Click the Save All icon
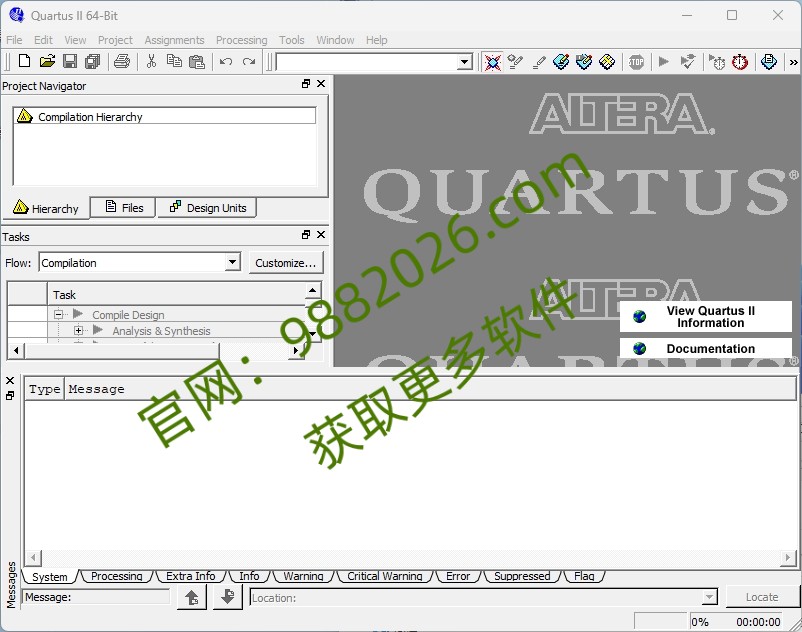Viewport: 802px width, 632px height. tap(93, 61)
